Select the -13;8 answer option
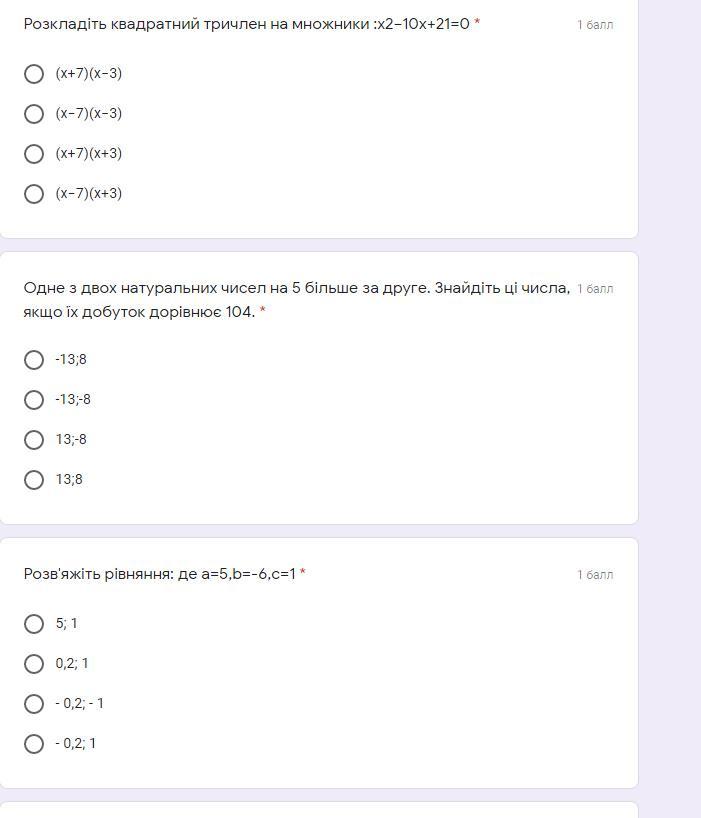This screenshot has width=701, height=818. coord(34,360)
